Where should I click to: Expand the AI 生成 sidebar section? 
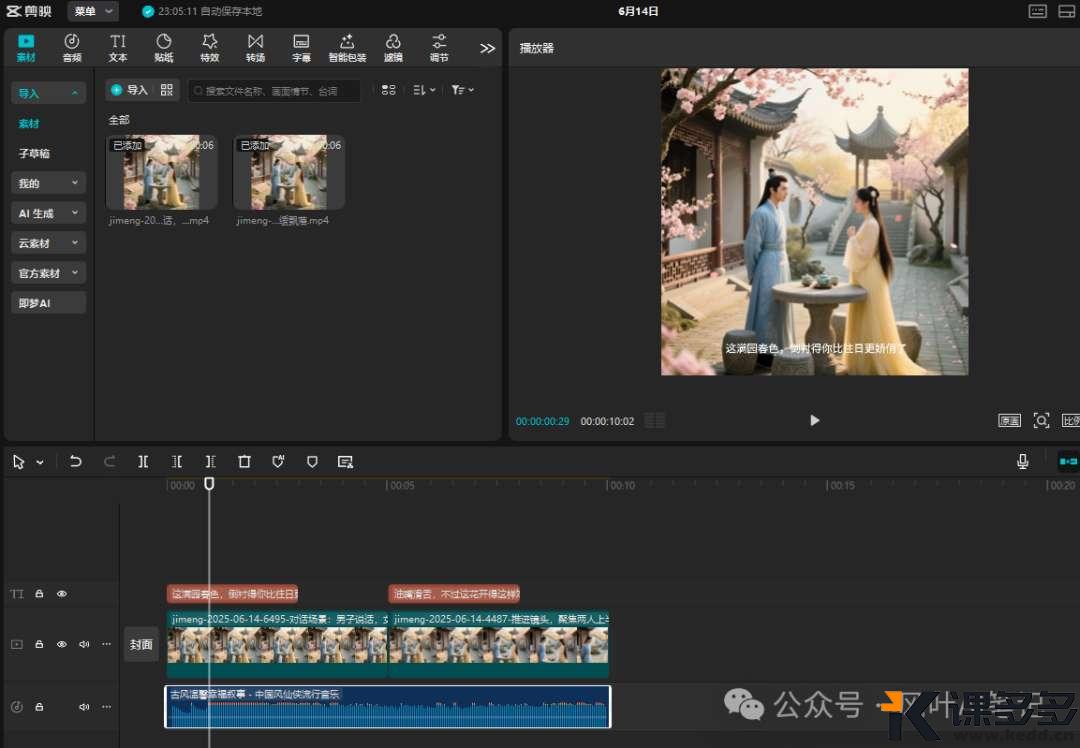tap(48, 213)
